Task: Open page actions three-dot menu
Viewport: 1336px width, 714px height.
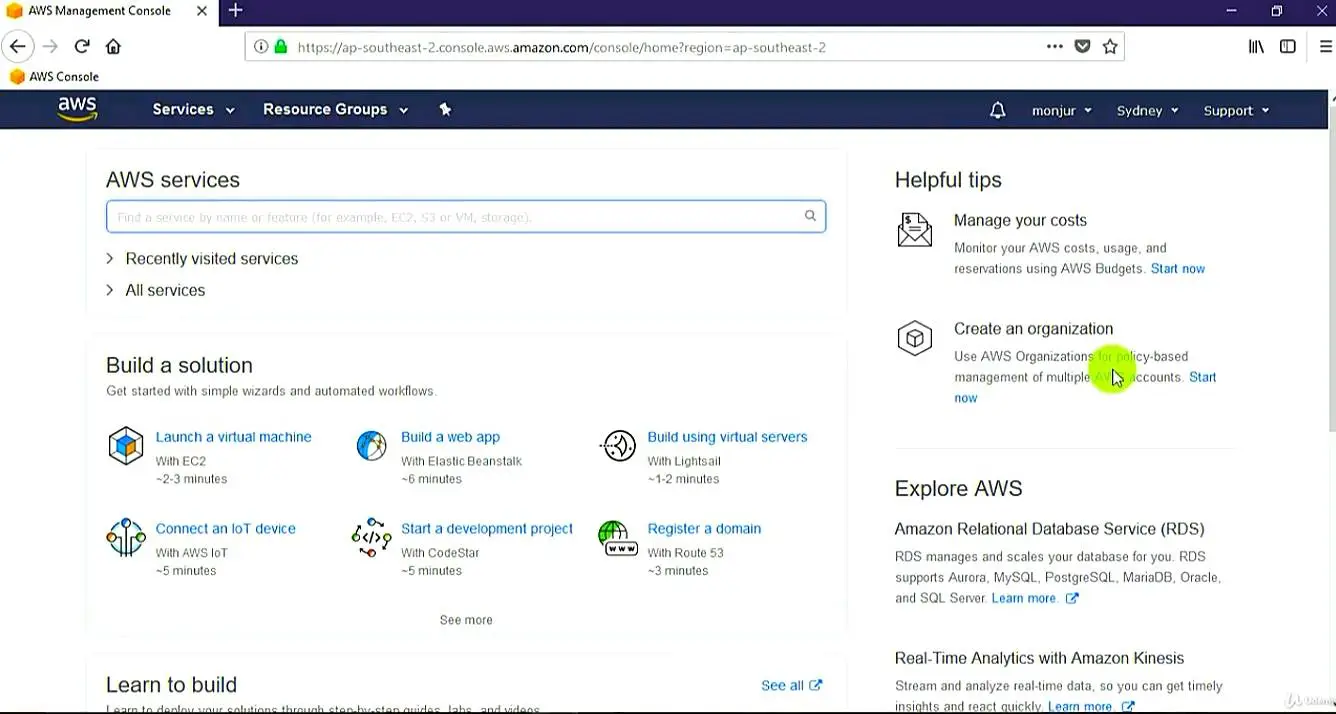Action: [x=1055, y=46]
